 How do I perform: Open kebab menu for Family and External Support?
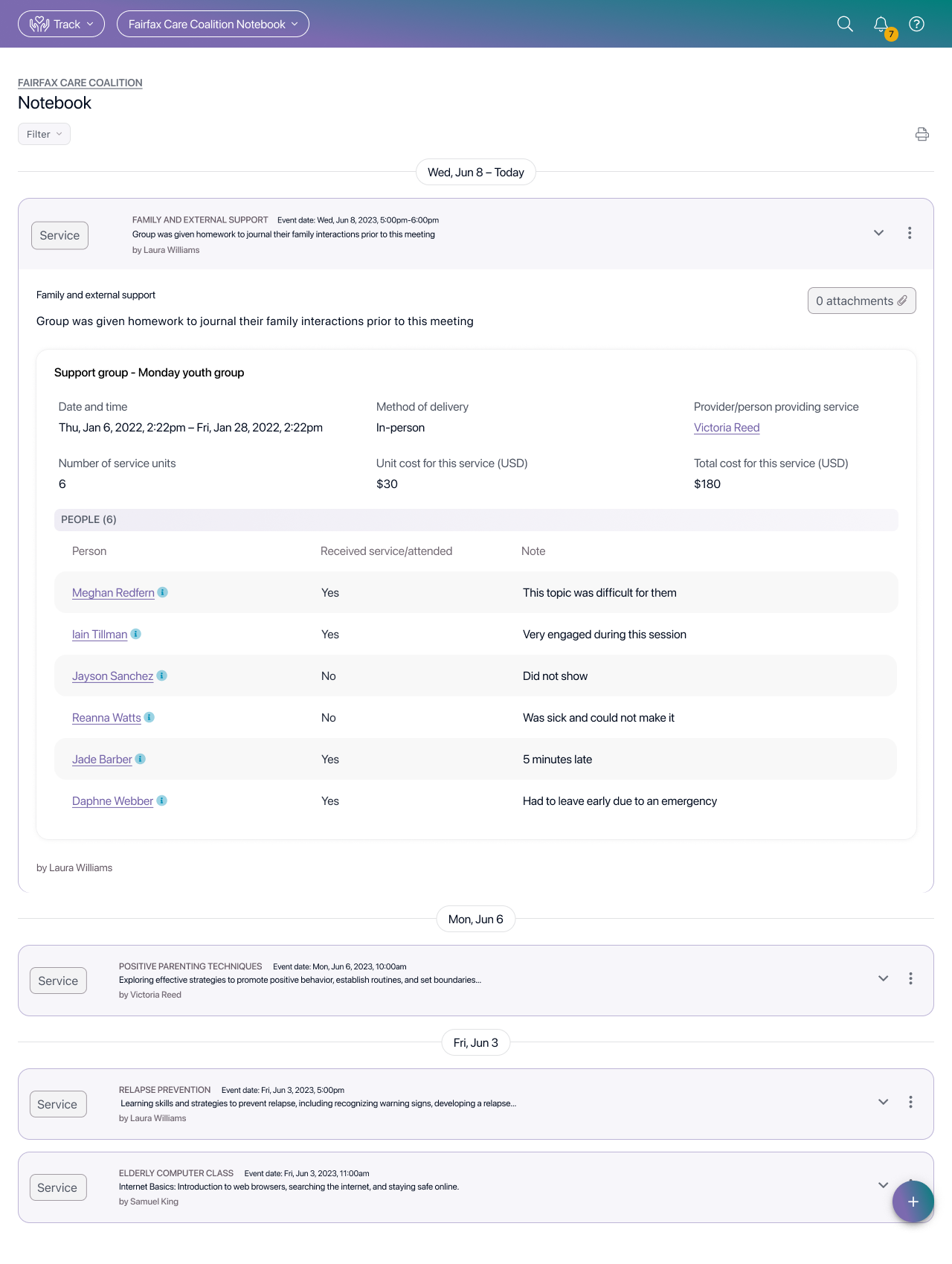click(910, 233)
